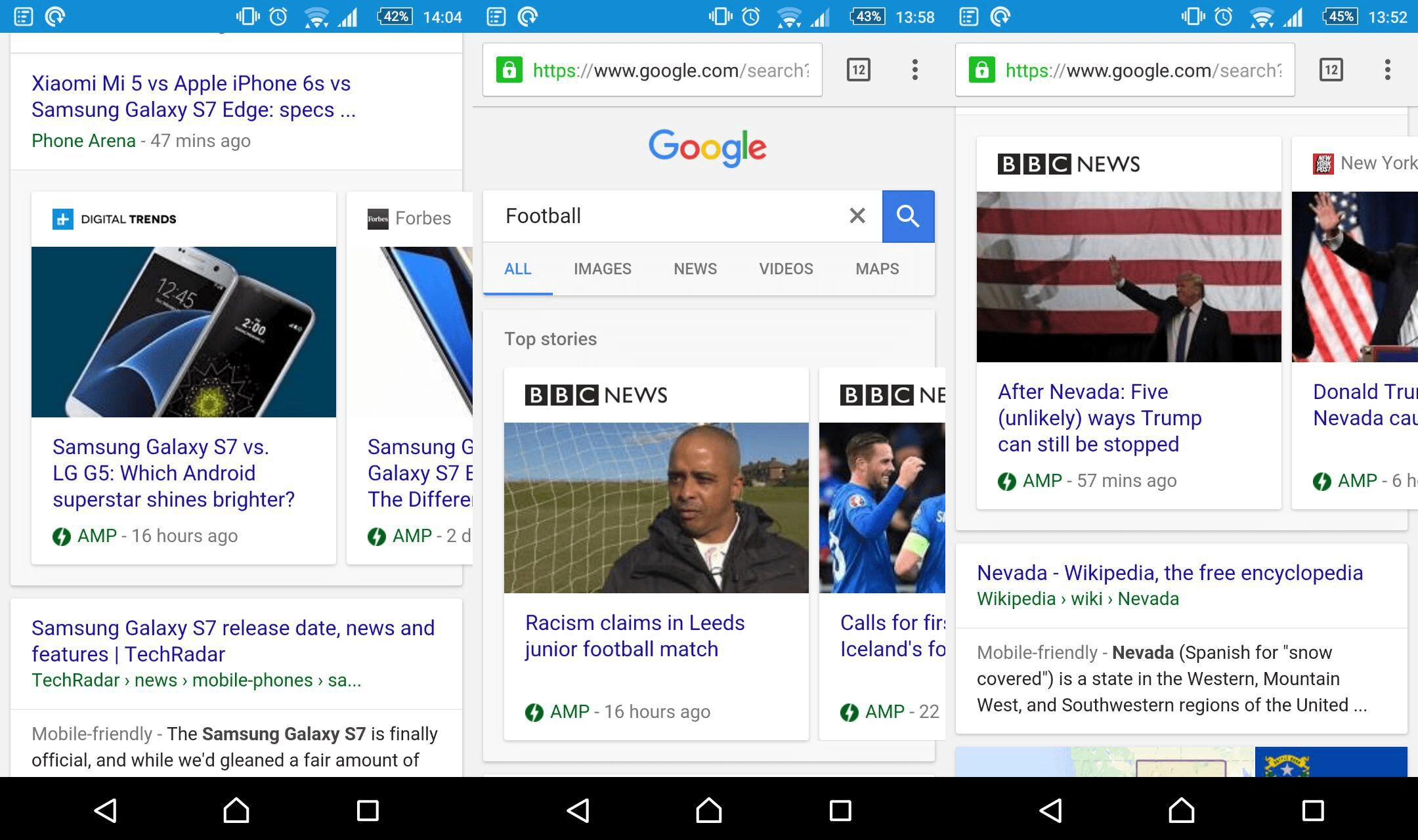Image resolution: width=1418 pixels, height=840 pixels.
Task: Tap home navigation button on right phone
Action: 1182,810
